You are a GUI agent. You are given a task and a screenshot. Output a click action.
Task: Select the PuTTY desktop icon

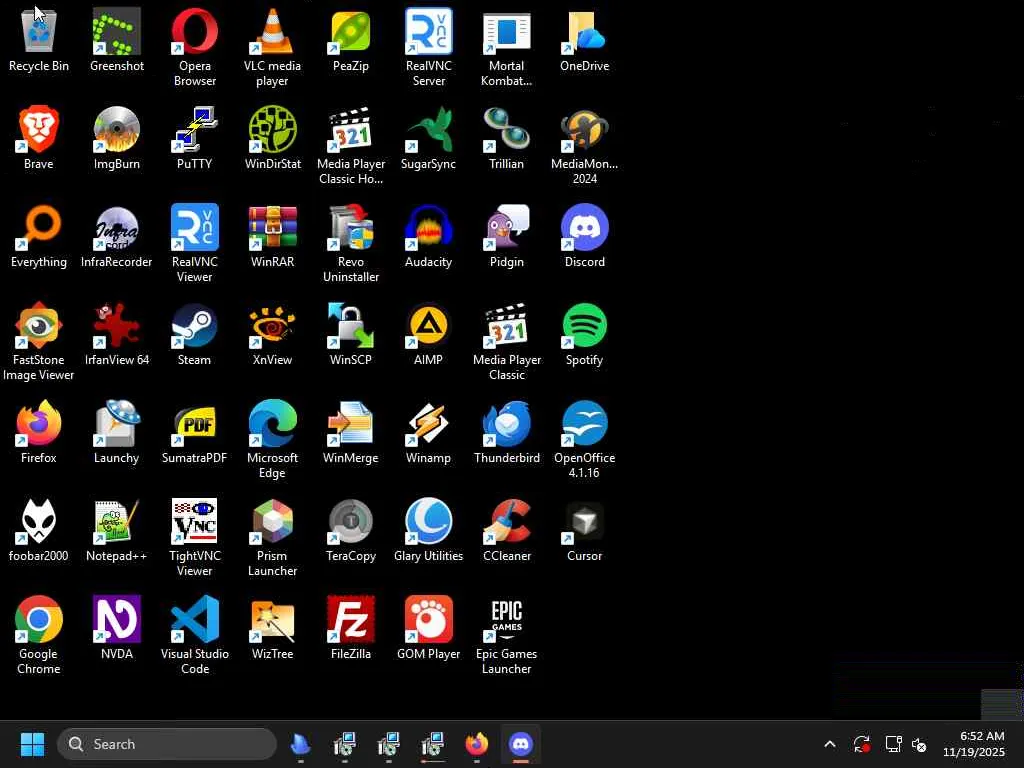pos(195,129)
